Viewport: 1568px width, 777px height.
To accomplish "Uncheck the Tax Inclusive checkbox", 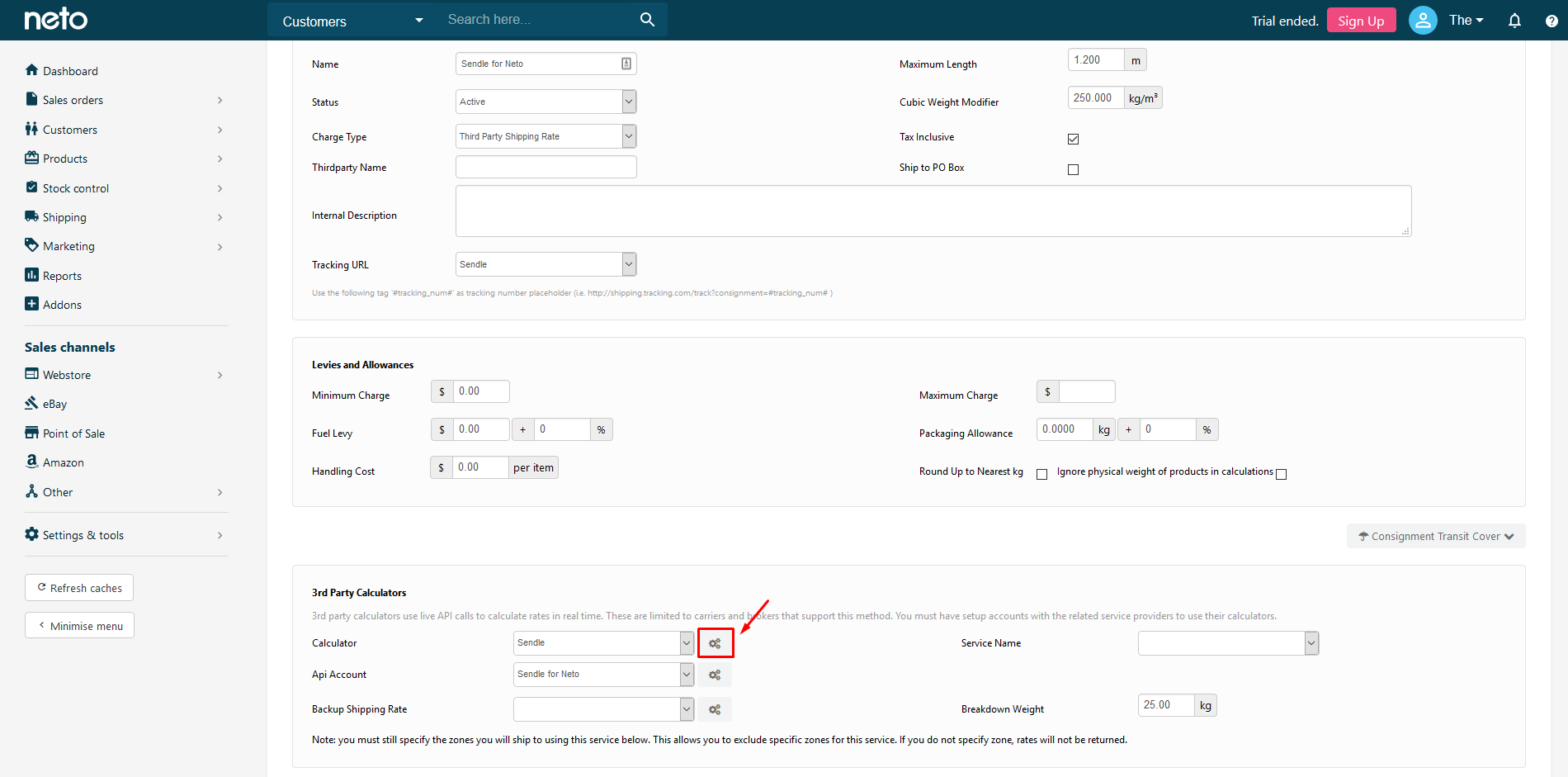I will click(1073, 139).
